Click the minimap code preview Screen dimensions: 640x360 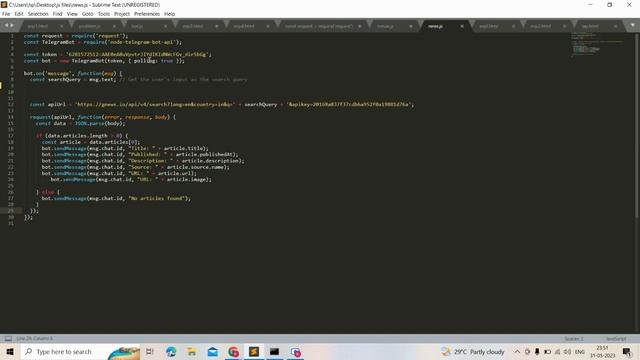point(598,44)
